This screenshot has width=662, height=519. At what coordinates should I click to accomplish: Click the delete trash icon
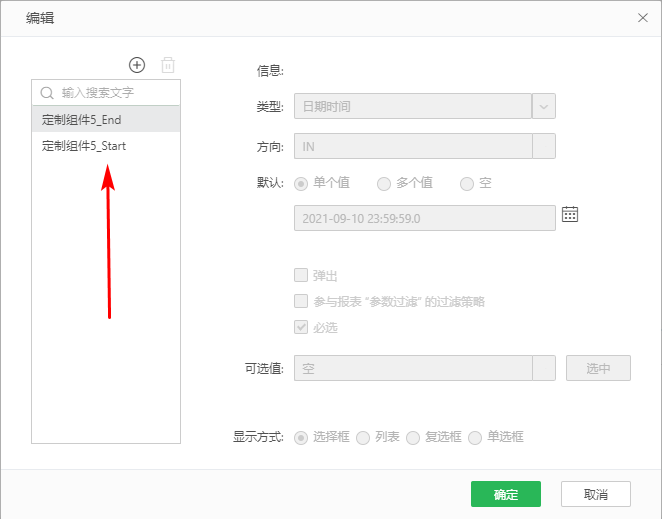(168, 65)
